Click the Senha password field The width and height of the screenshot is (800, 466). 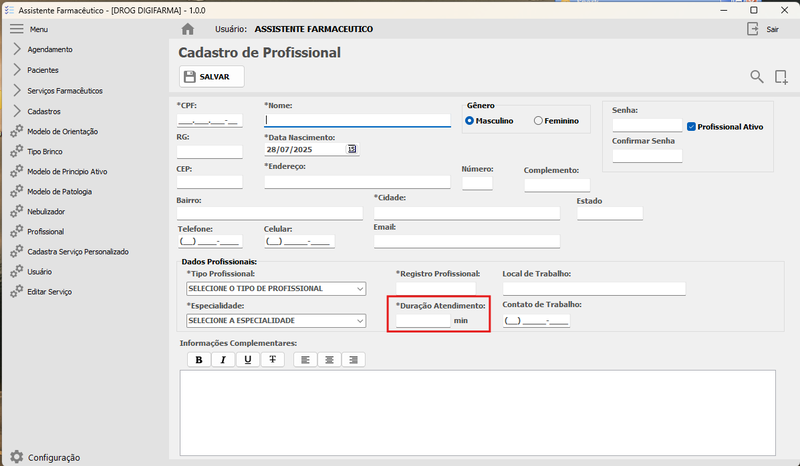pos(647,125)
